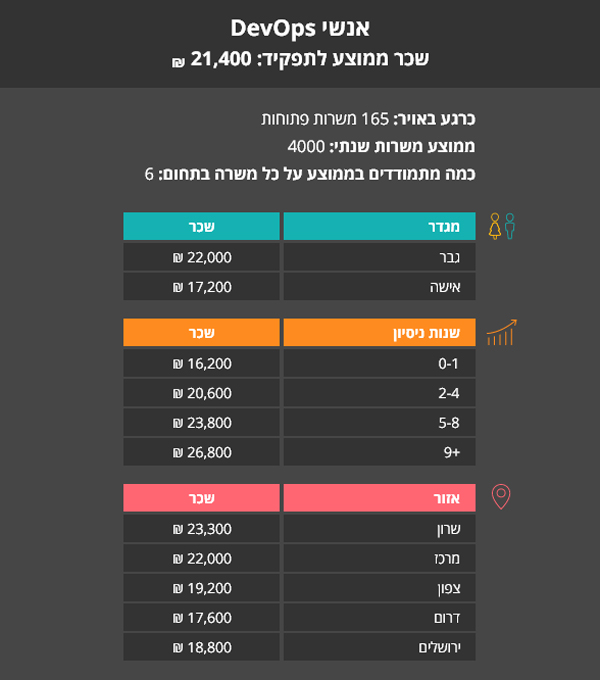600x680 pixels.
Task: Click the gender male/female icon
Action: coord(501,227)
